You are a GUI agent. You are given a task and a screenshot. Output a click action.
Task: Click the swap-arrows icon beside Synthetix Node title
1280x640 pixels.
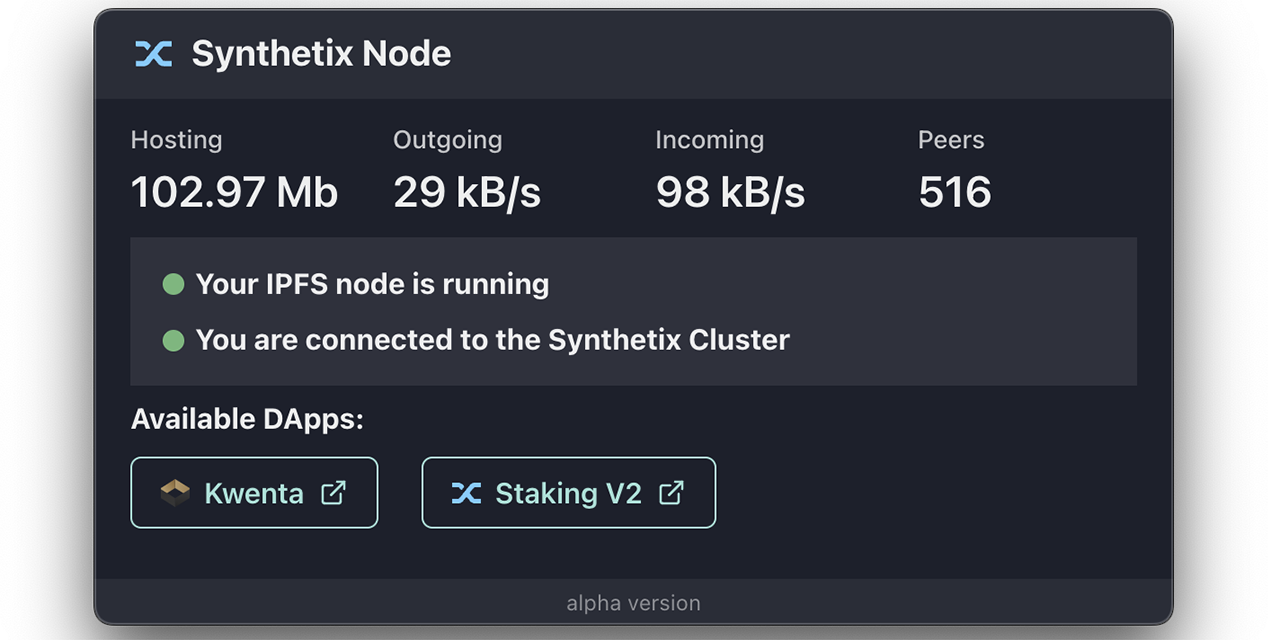point(152,54)
